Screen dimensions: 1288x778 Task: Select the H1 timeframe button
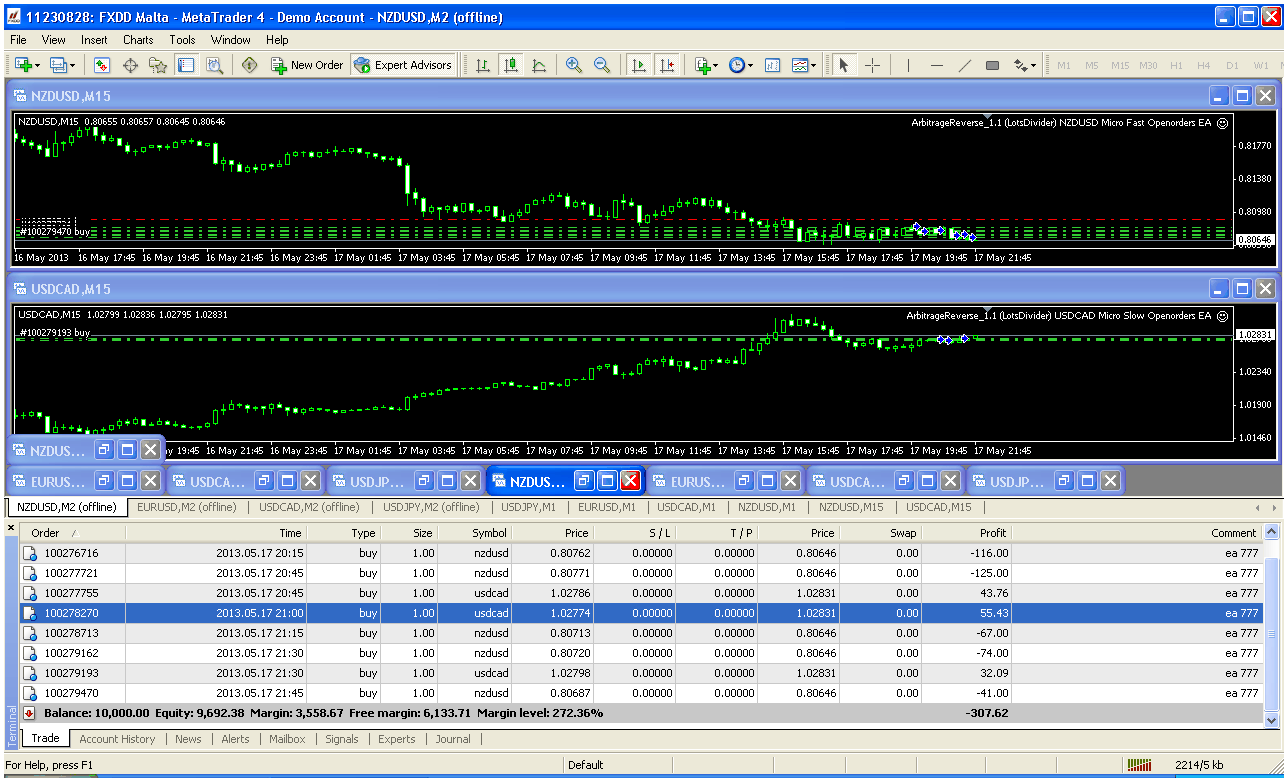[x=1176, y=65]
